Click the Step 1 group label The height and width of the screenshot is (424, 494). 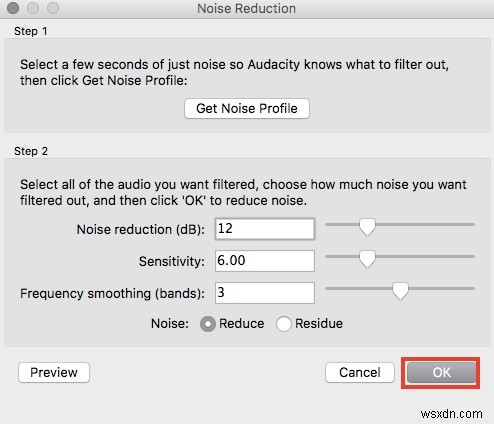coord(31,31)
